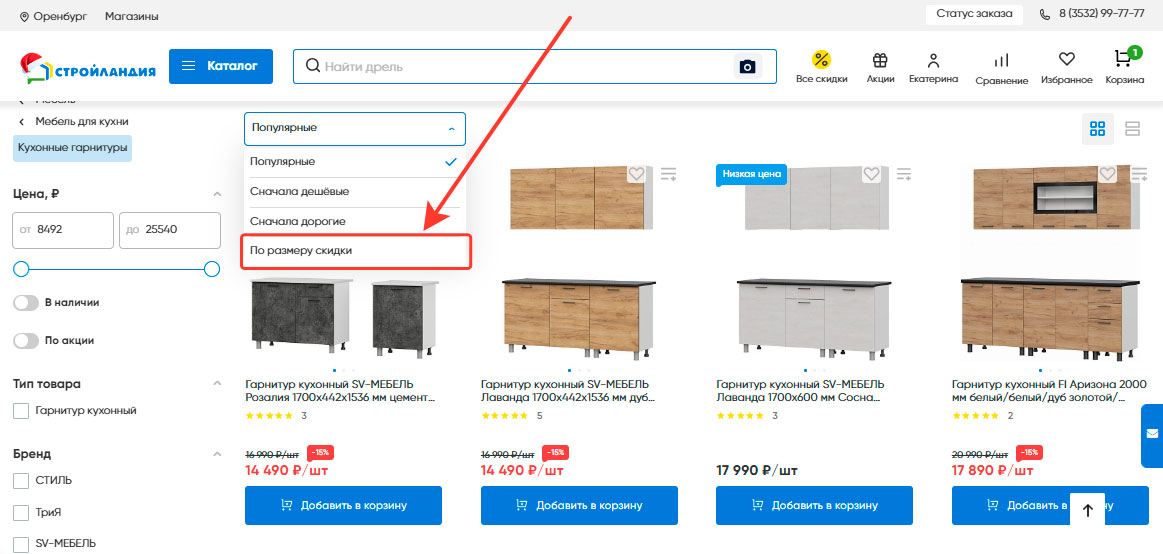Select Популярные sort option

[x=355, y=162]
